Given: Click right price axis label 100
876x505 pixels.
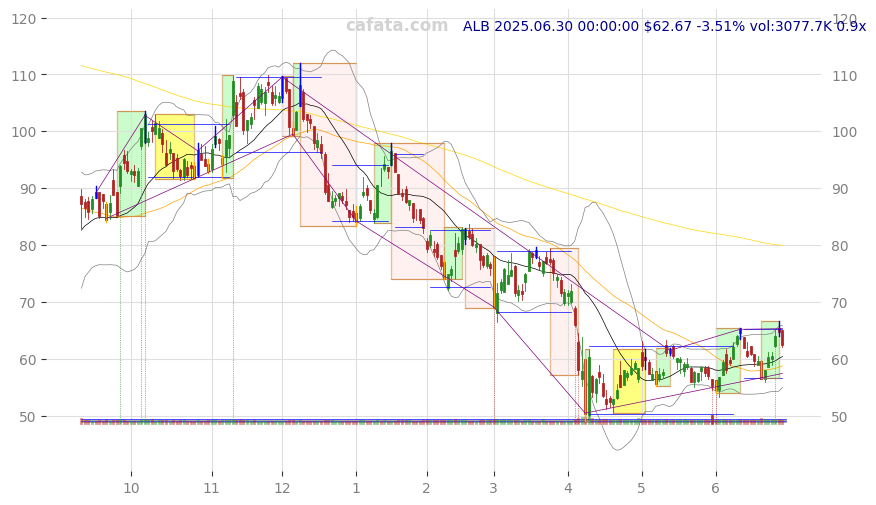Looking at the screenshot, I should coord(845,132).
